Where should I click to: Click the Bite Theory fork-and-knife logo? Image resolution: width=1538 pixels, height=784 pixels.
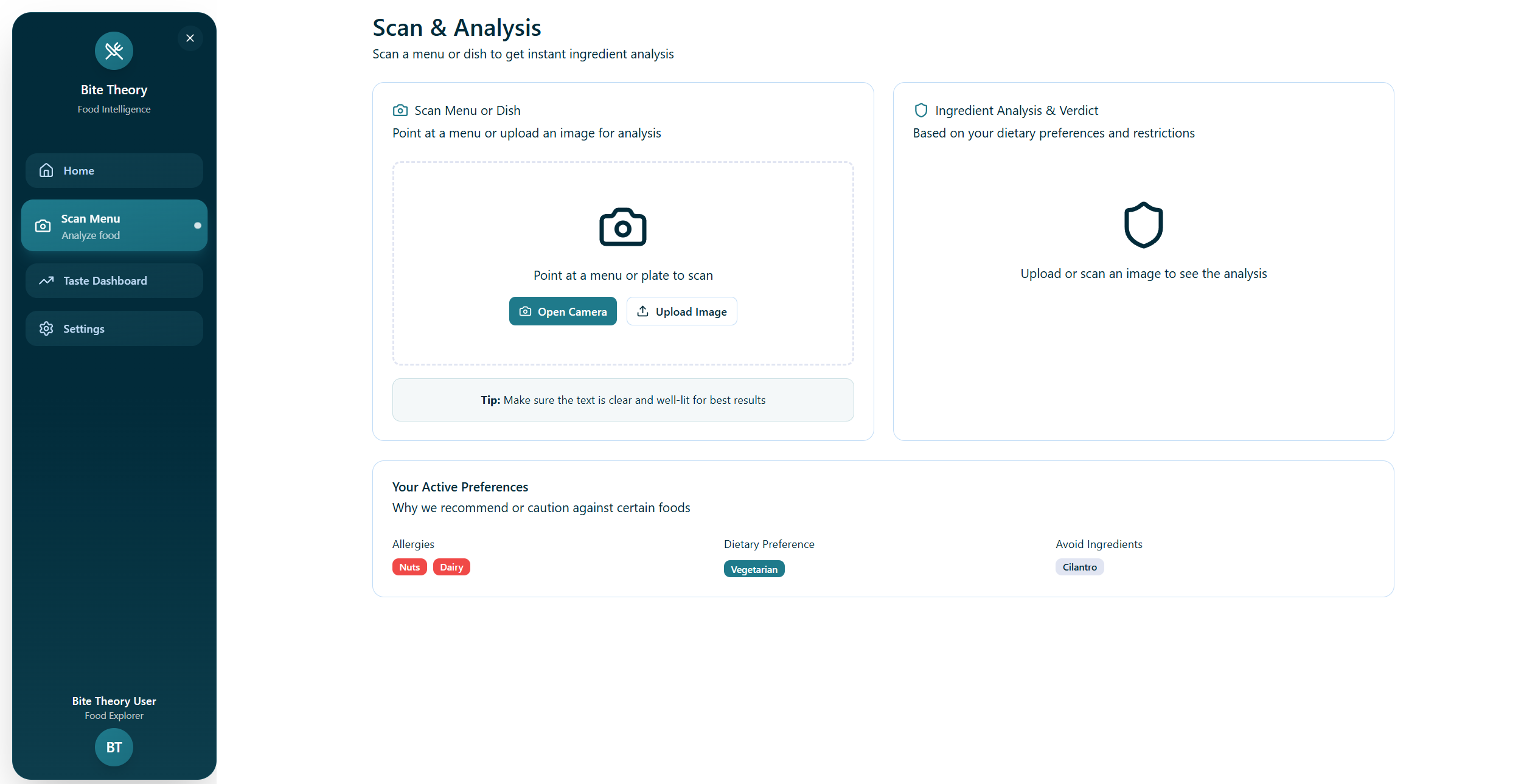point(114,51)
